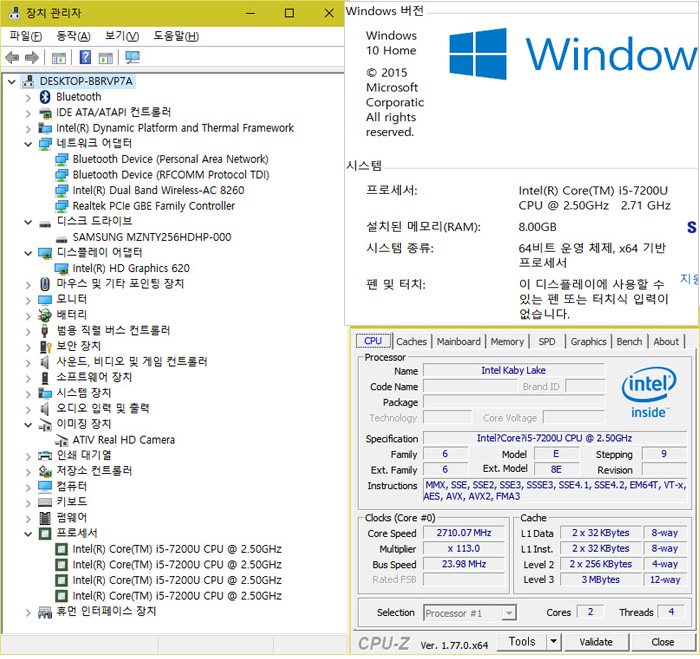Click the Help question mark toolbar icon
700x659 pixels.
click(x=86, y=57)
